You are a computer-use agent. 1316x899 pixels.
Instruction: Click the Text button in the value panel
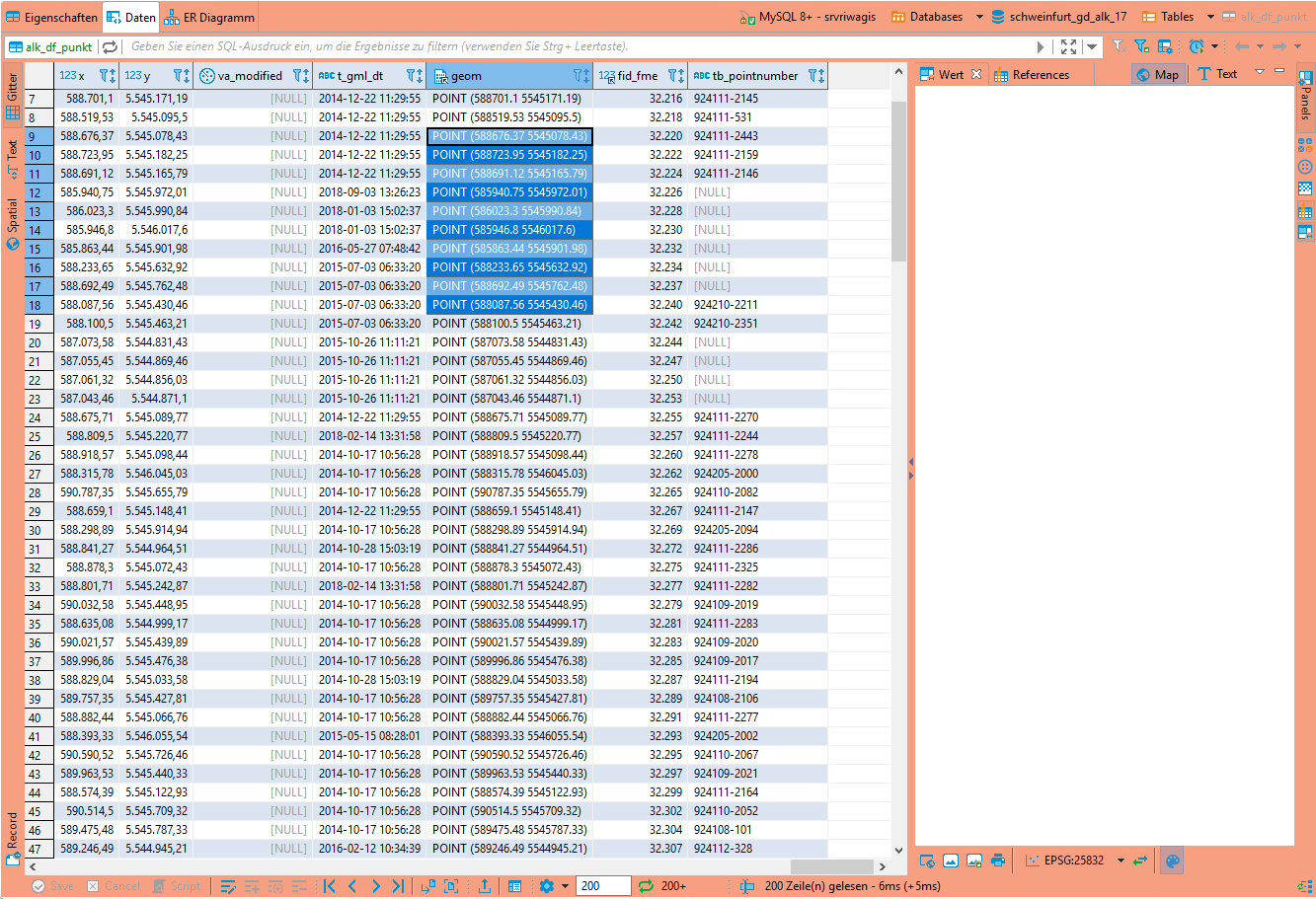coord(1217,74)
